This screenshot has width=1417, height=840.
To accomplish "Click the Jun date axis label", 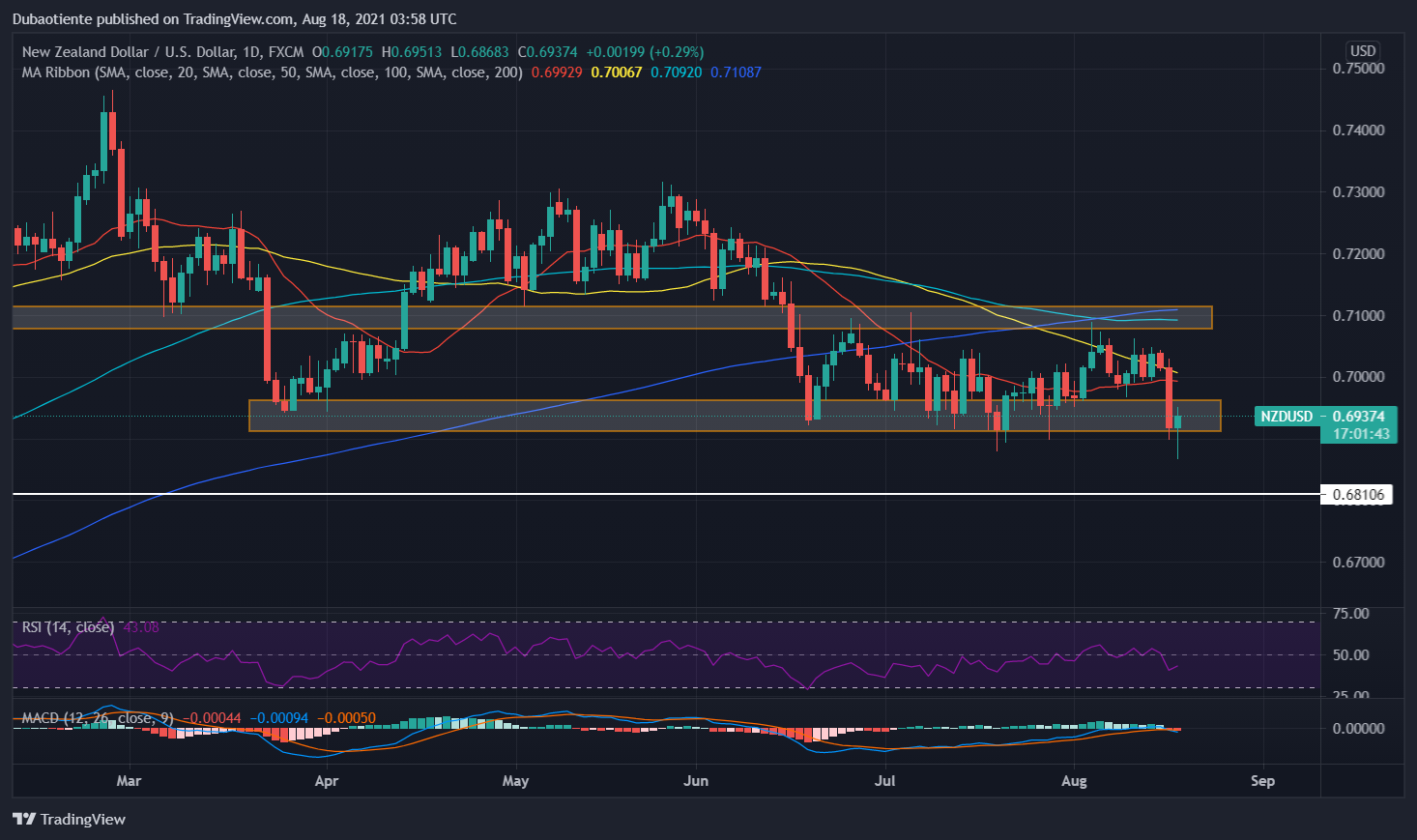I will coord(695,781).
